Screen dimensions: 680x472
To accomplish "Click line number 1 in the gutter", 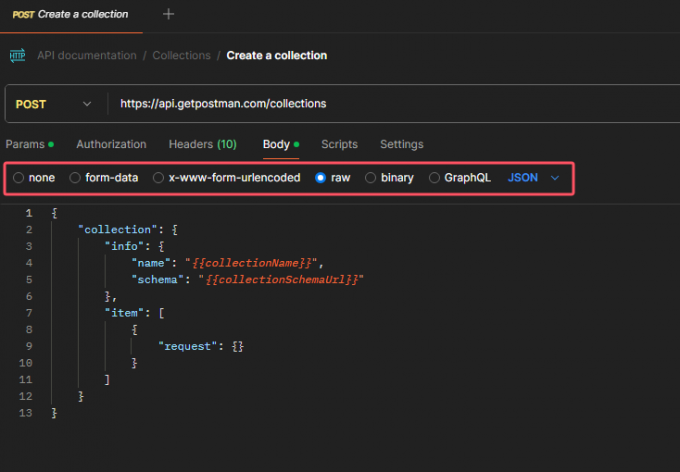I will pos(29,213).
